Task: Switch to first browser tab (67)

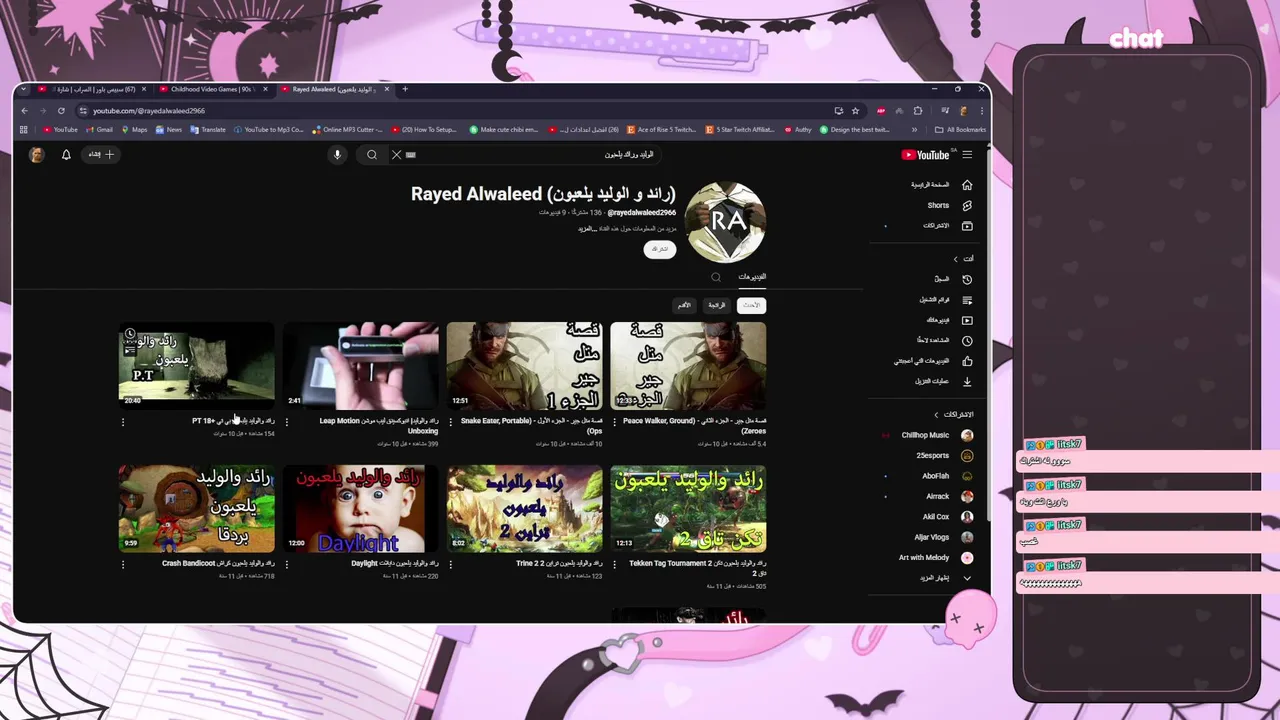Action: point(92,89)
